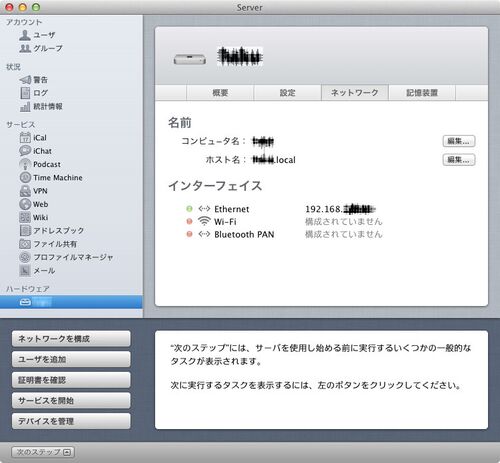Click the デバイスを管理 button
Image resolution: width=500 pixels, height=463 pixels.
71,421
